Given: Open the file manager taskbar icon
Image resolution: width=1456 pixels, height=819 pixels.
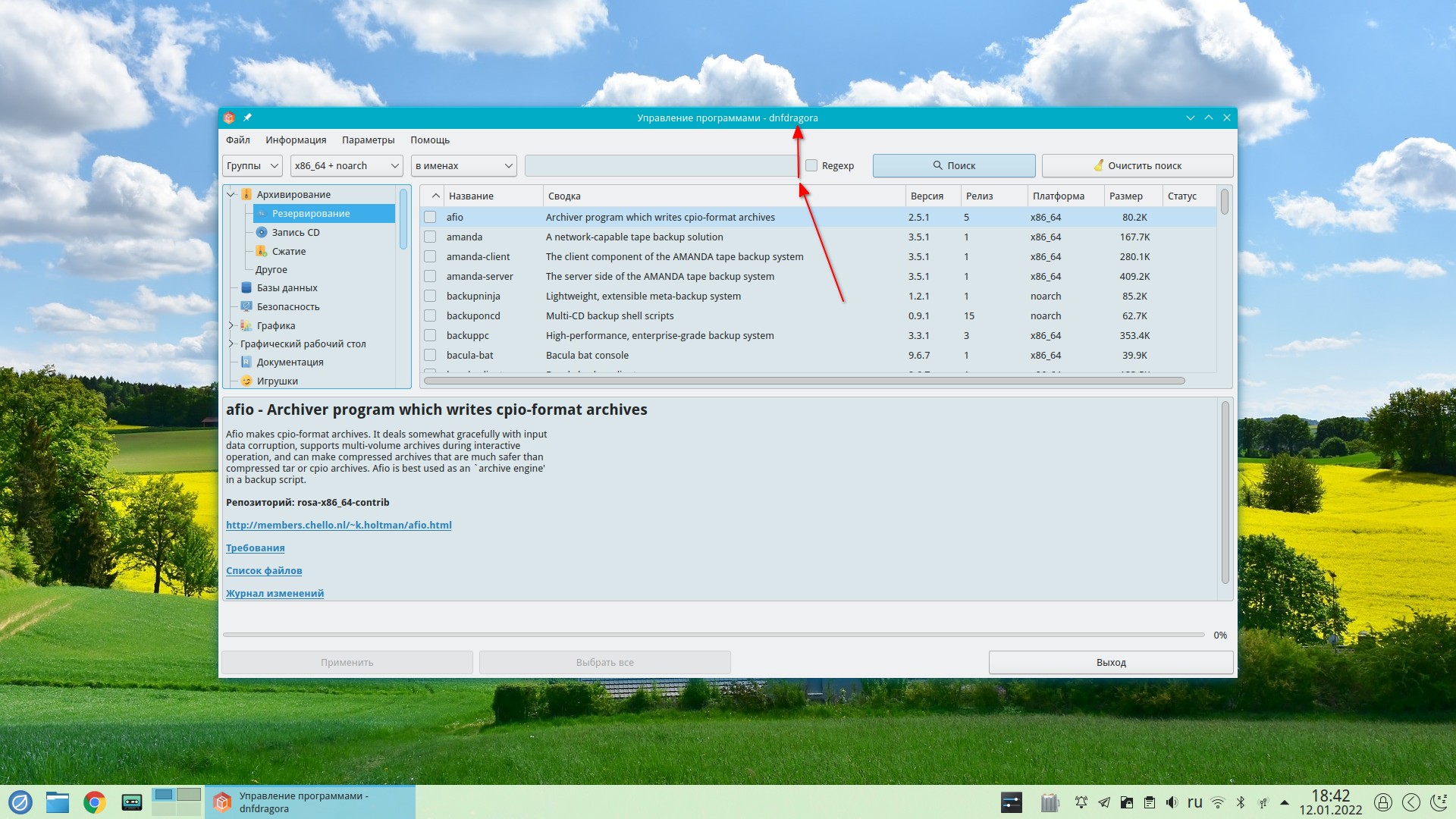Looking at the screenshot, I should coord(58,802).
